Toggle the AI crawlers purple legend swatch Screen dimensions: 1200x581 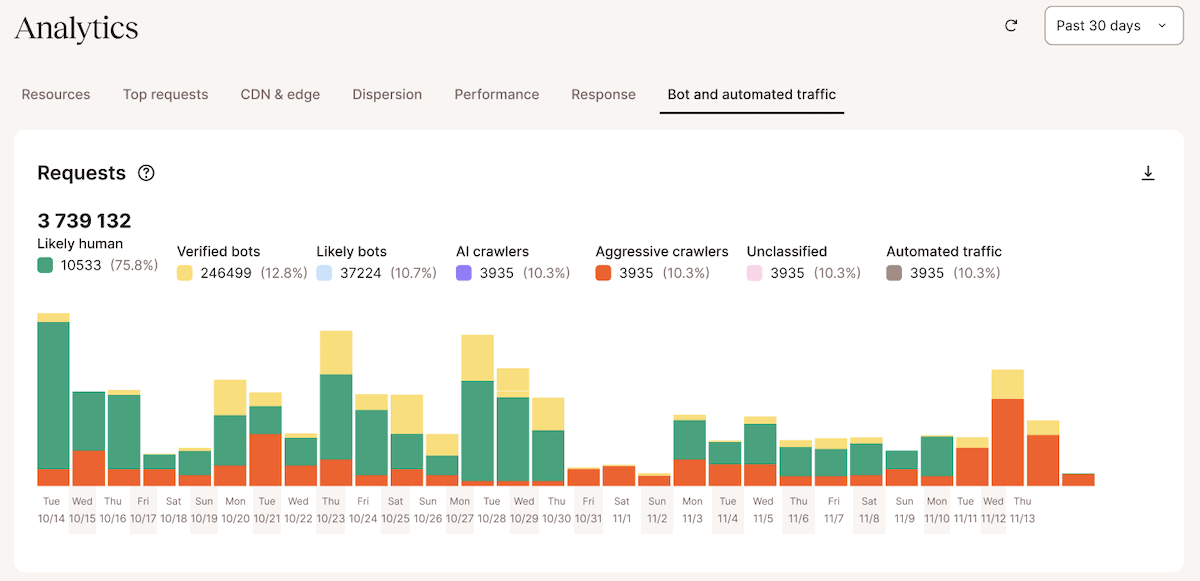(x=463, y=273)
